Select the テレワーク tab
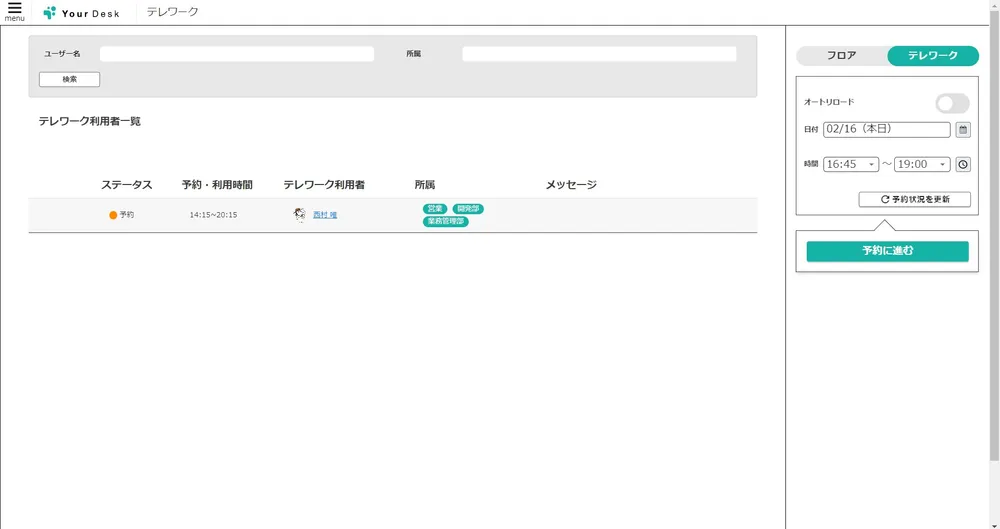 tap(932, 56)
